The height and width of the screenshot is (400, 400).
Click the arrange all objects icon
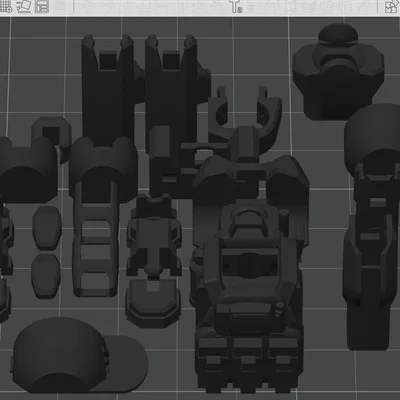(x=42, y=6)
